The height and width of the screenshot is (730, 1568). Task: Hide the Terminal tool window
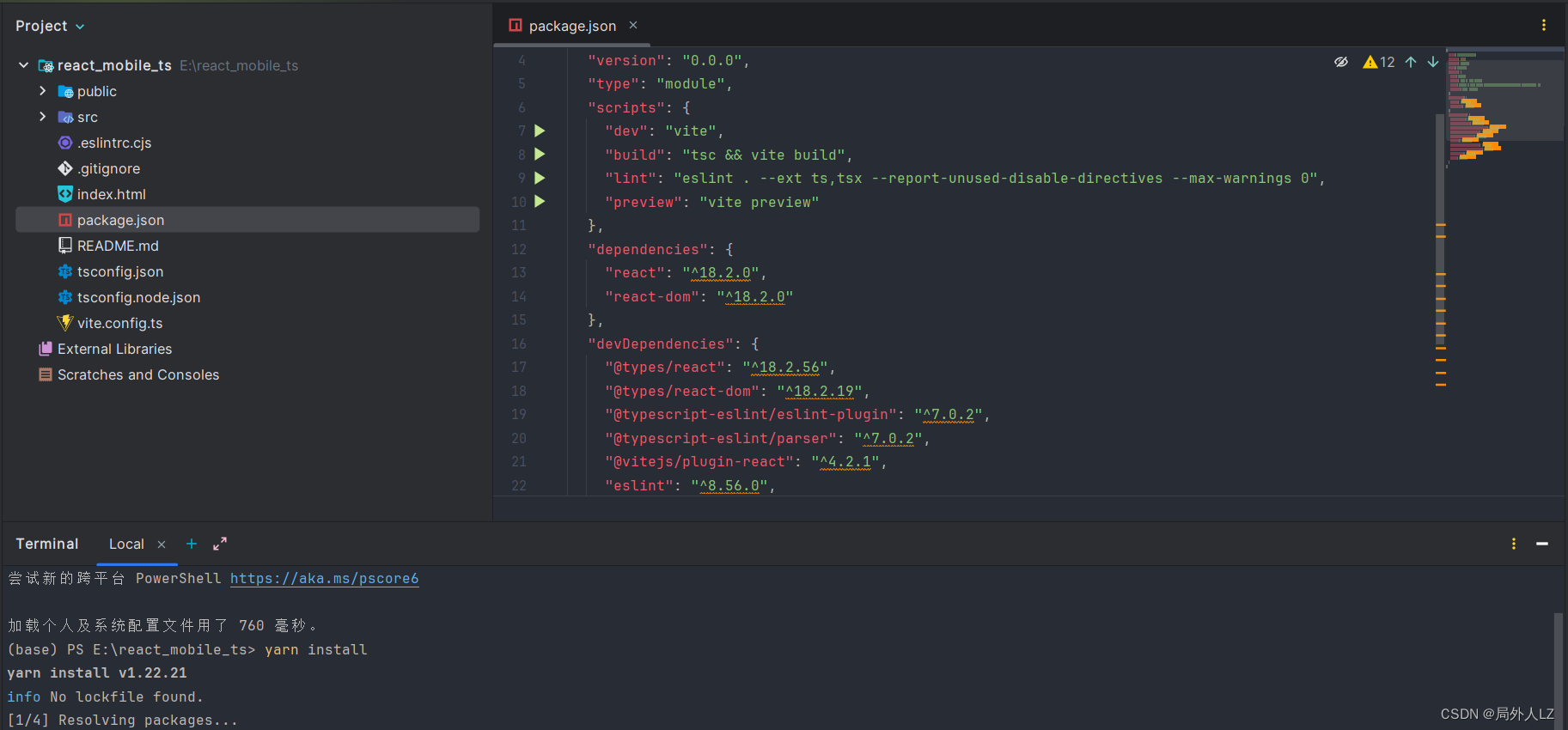click(1542, 544)
